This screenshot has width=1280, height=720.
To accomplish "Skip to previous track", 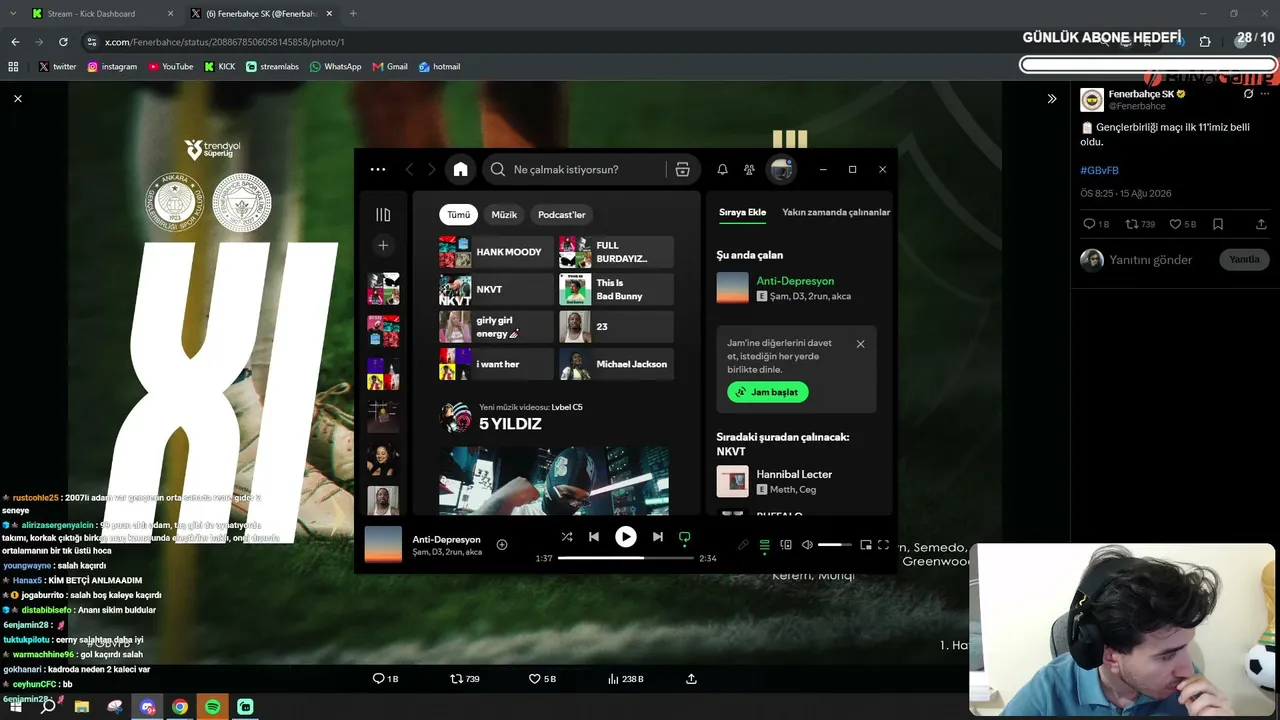I will [x=594, y=537].
